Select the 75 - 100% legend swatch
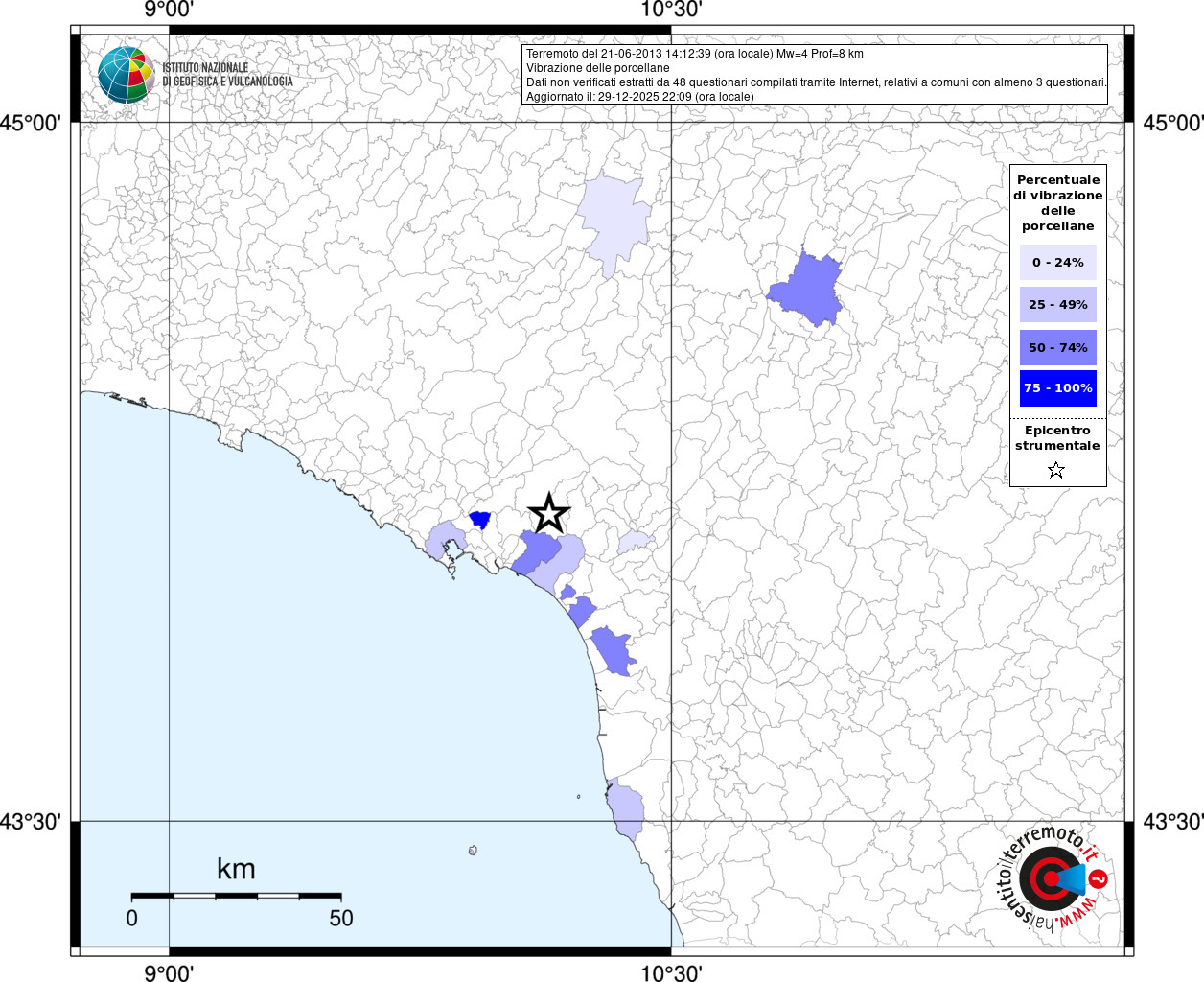1204x982 pixels. [1058, 388]
